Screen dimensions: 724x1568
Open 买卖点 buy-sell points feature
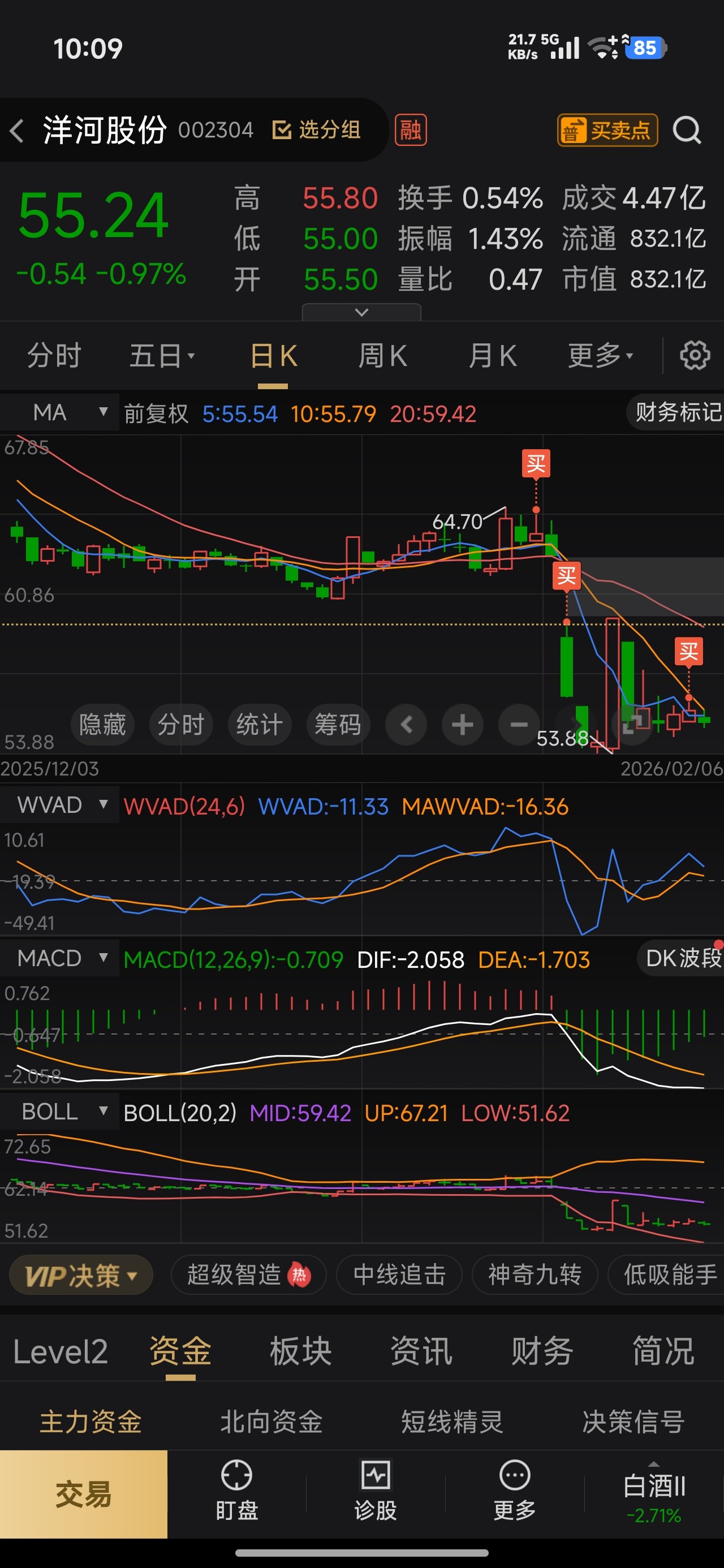click(x=607, y=130)
